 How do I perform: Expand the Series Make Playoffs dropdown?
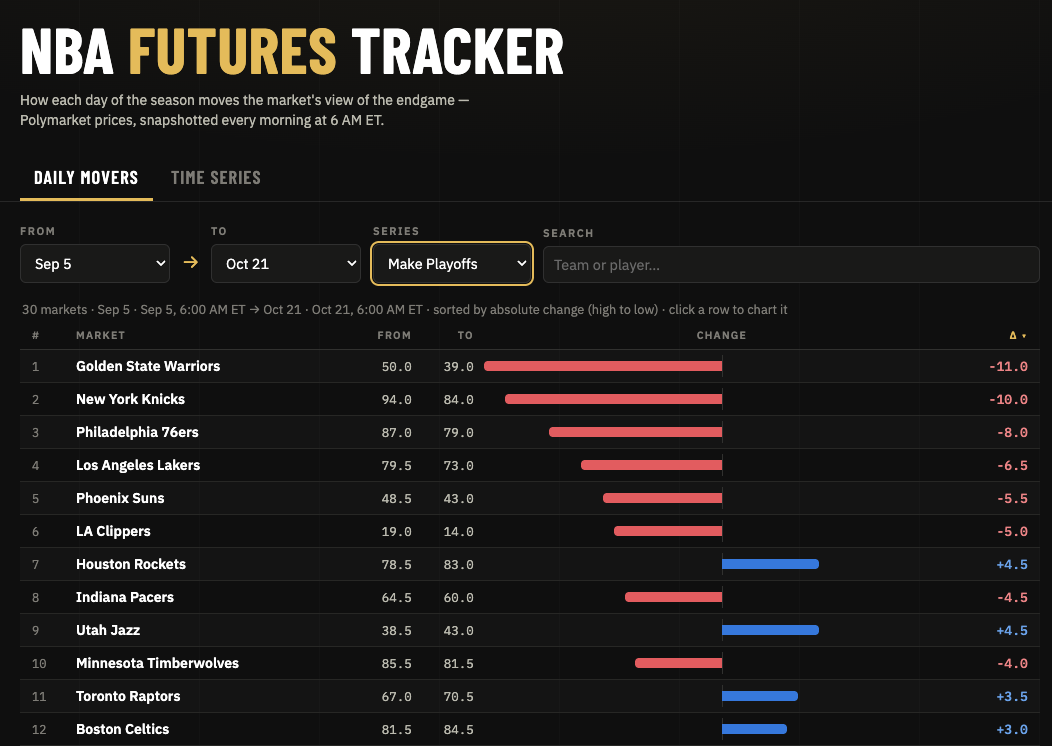[x=452, y=264]
